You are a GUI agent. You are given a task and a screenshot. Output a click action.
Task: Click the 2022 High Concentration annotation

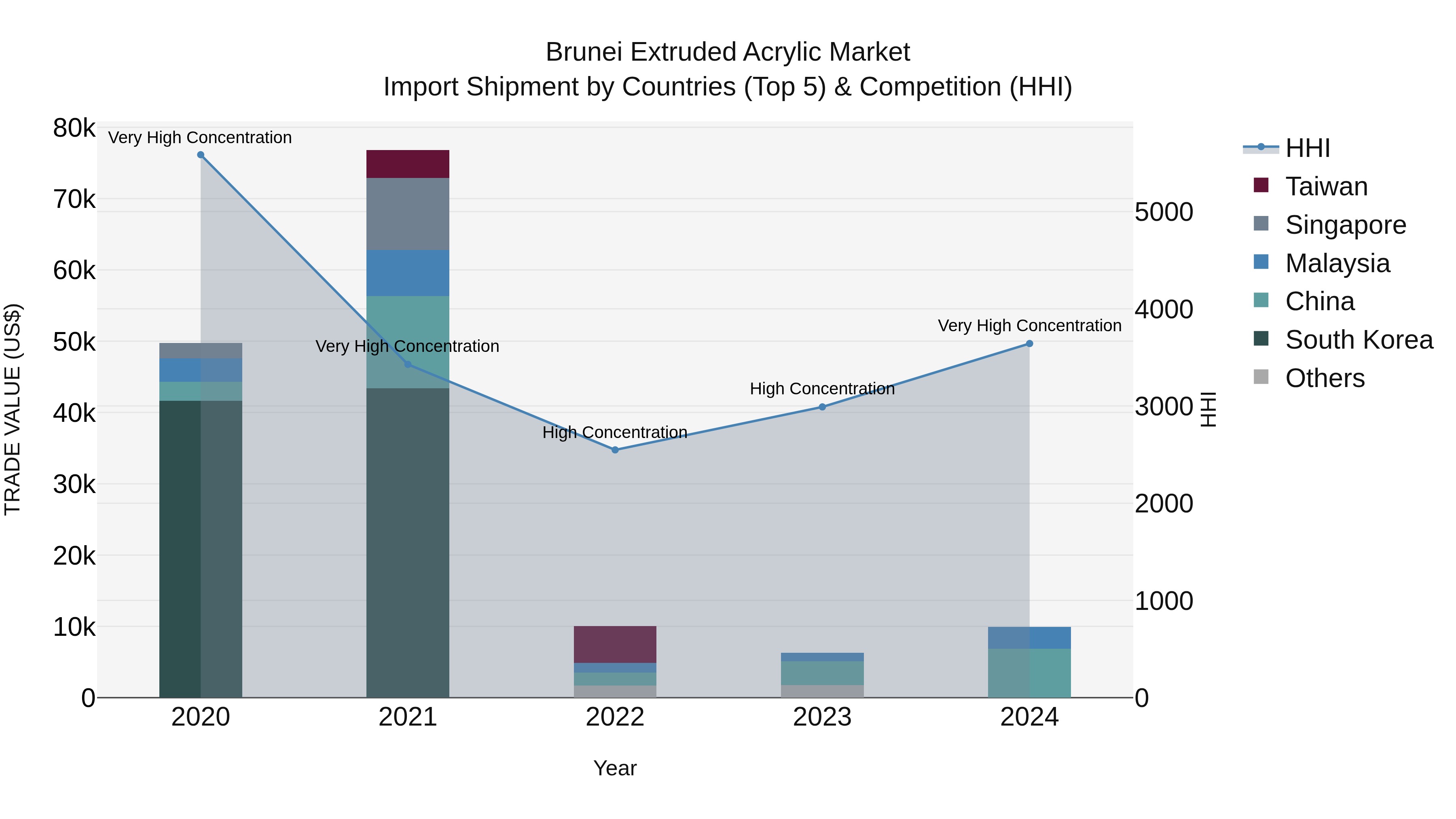point(615,432)
